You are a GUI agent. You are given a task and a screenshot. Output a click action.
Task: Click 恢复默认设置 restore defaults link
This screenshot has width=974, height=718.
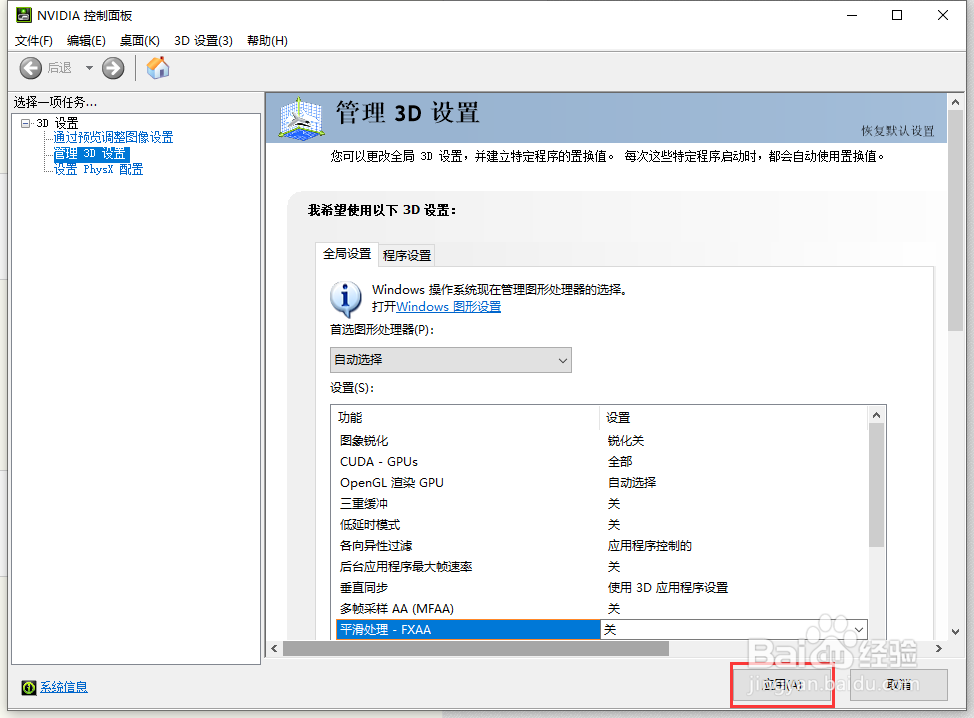point(897,130)
